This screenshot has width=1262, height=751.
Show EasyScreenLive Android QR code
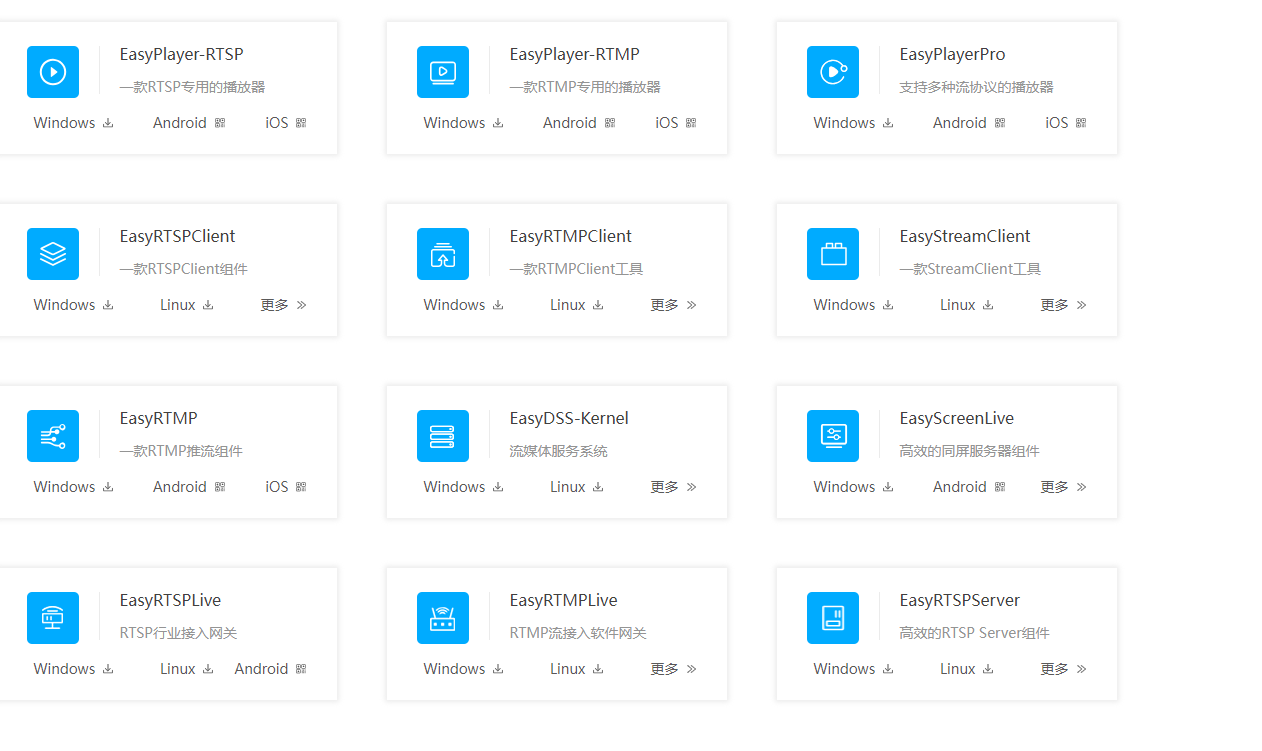[x=969, y=487]
